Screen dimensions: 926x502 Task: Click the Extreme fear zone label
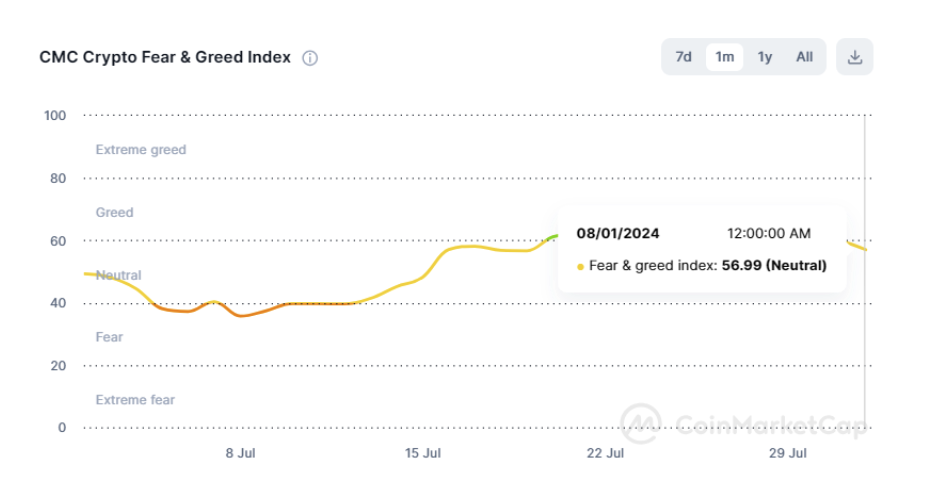pyautogui.click(x=135, y=400)
